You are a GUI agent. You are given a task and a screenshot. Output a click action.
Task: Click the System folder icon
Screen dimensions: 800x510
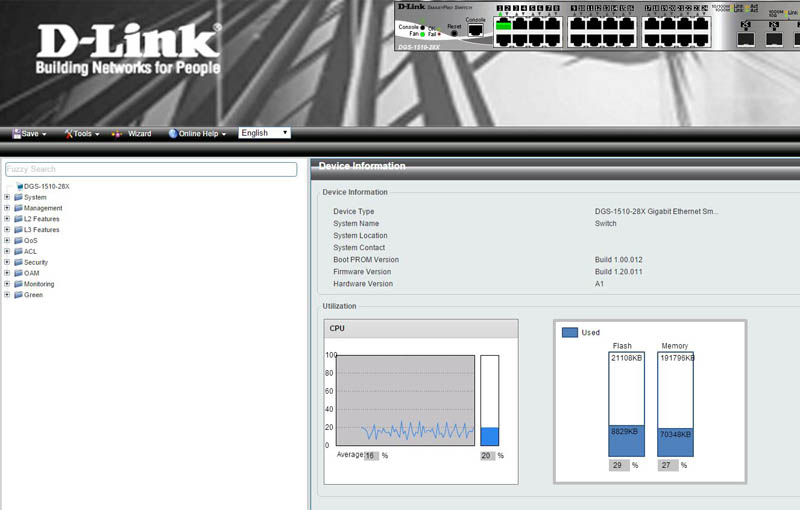point(18,197)
